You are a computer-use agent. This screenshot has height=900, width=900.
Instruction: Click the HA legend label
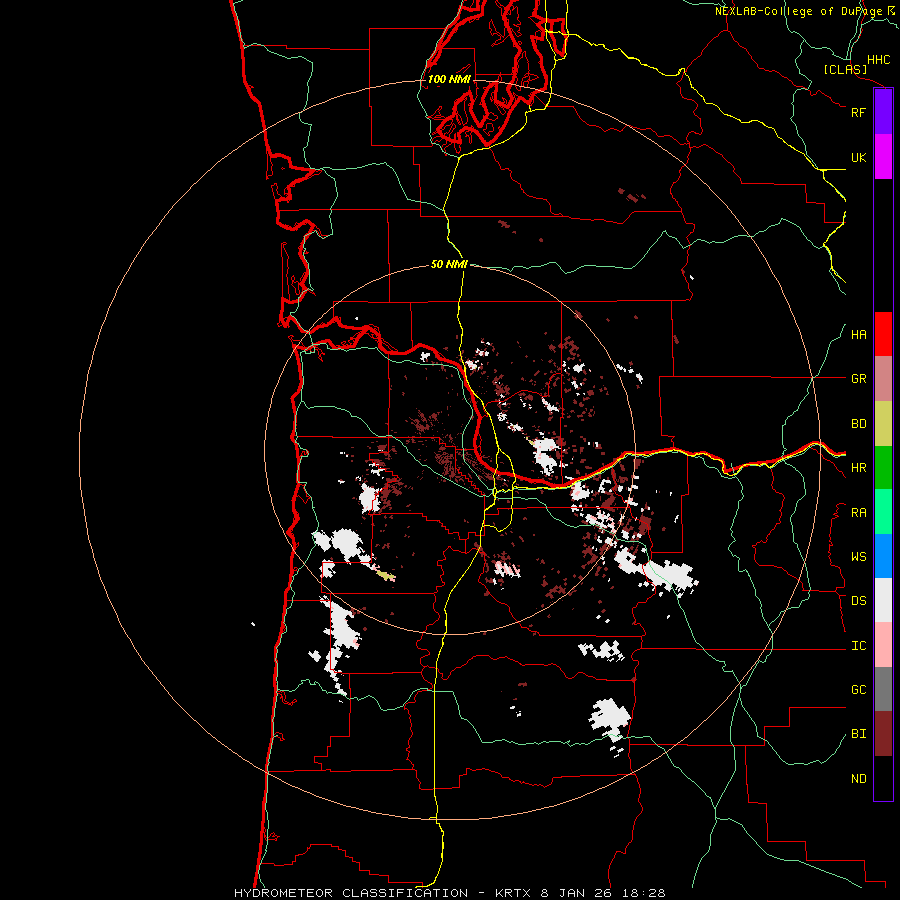click(858, 335)
